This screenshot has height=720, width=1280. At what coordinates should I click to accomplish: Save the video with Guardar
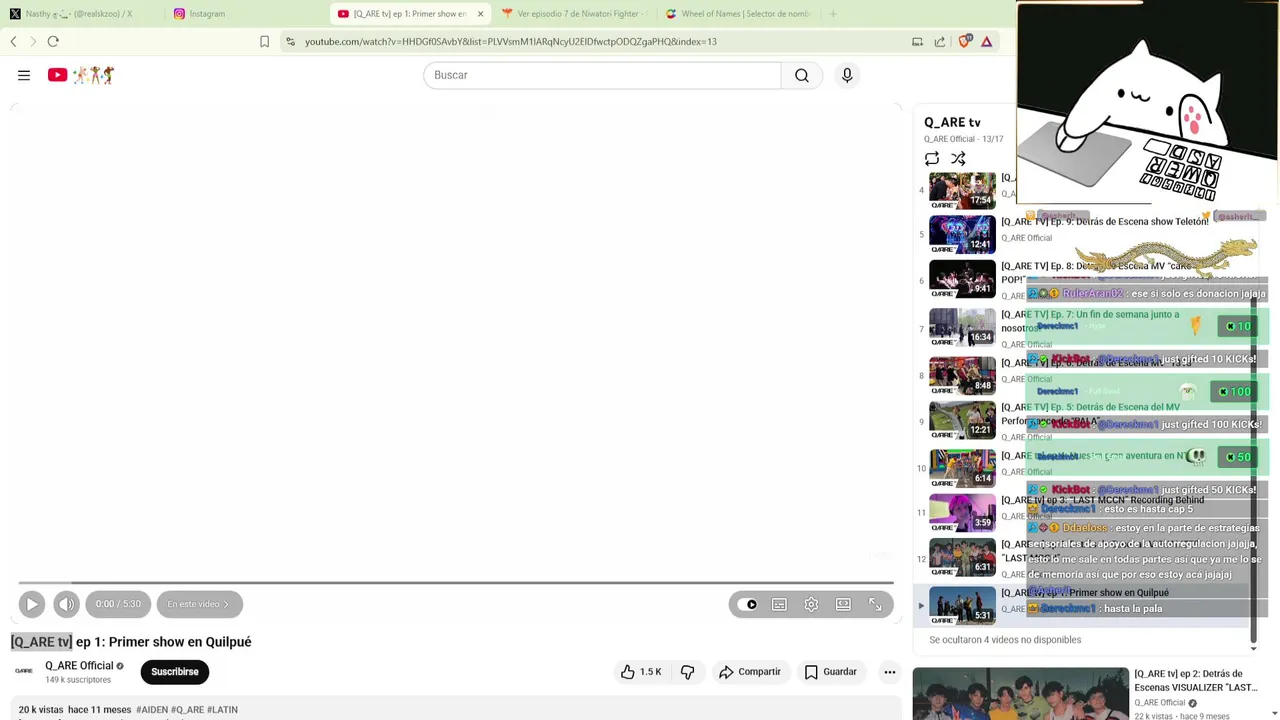click(x=831, y=672)
